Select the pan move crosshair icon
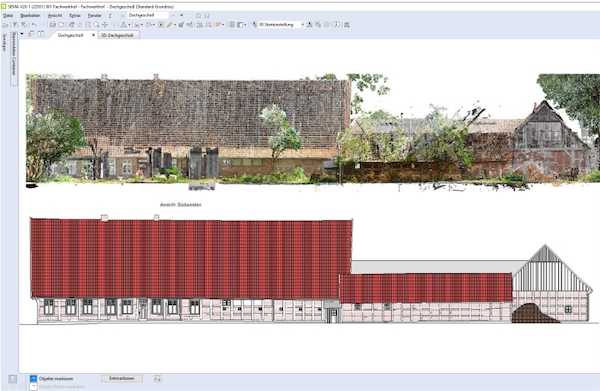Viewport: 600px width, 391px height. pos(105,24)
